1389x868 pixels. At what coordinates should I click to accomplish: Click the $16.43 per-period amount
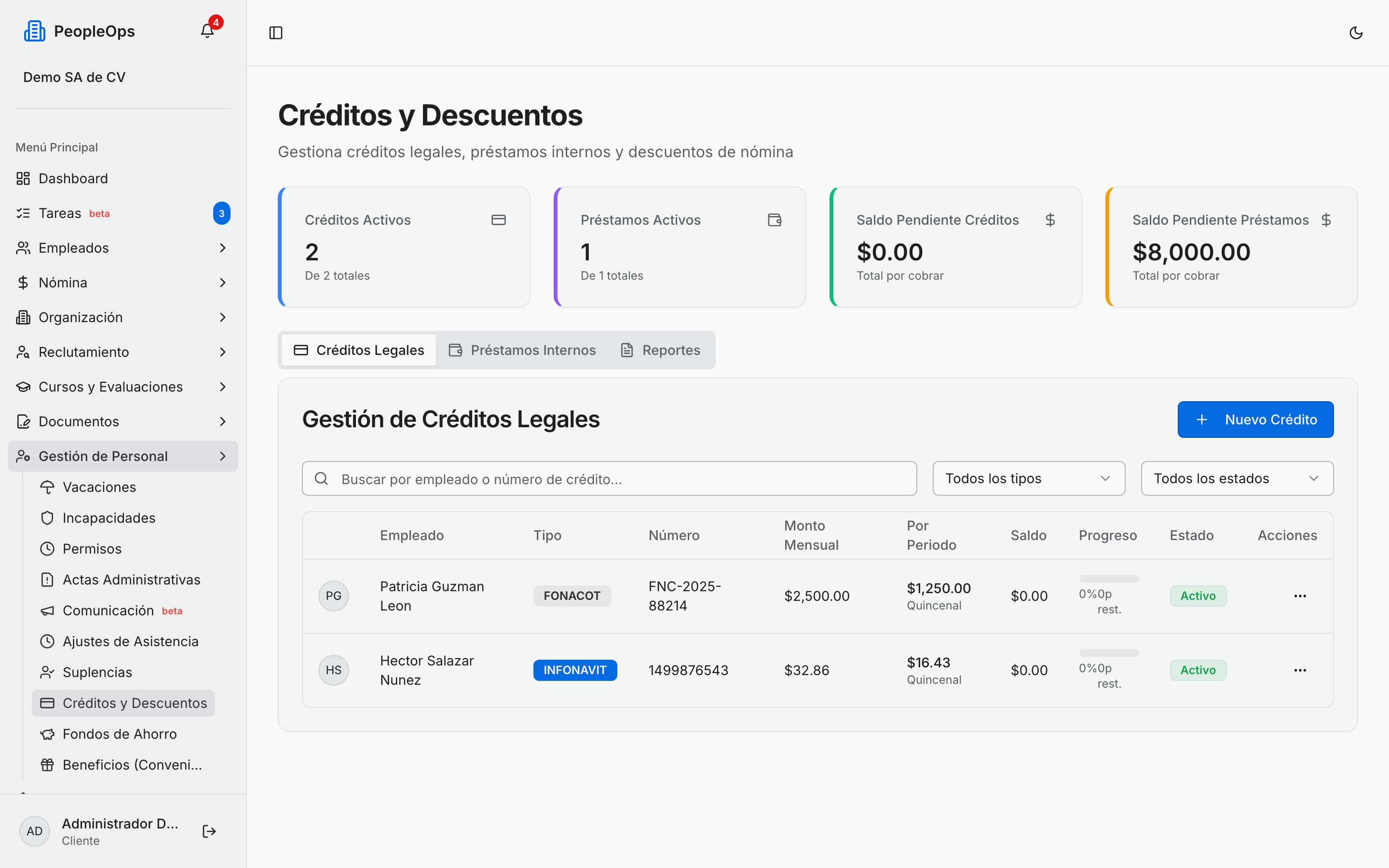click(928, 663)
